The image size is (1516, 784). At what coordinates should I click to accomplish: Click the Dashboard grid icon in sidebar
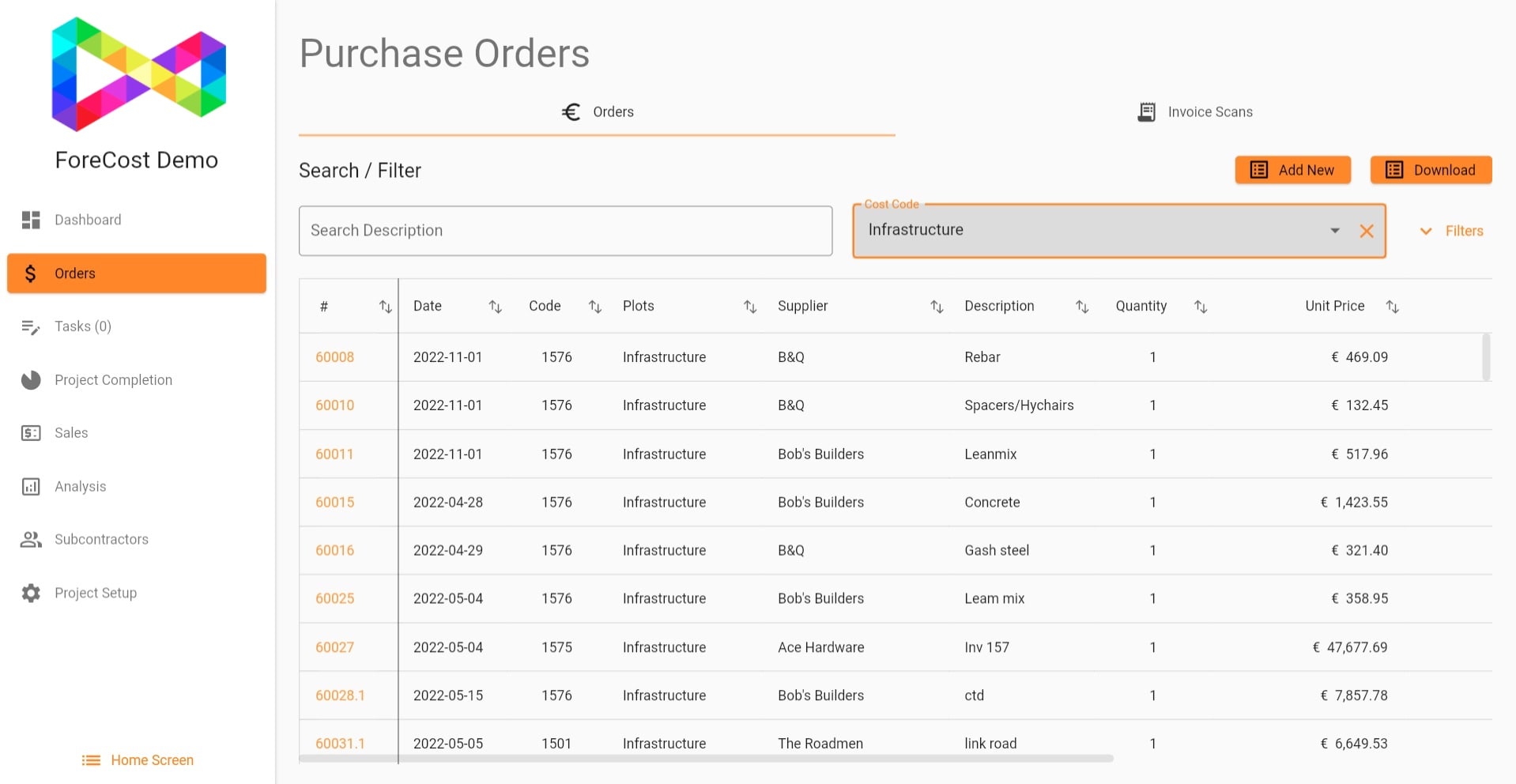point(31,220)
